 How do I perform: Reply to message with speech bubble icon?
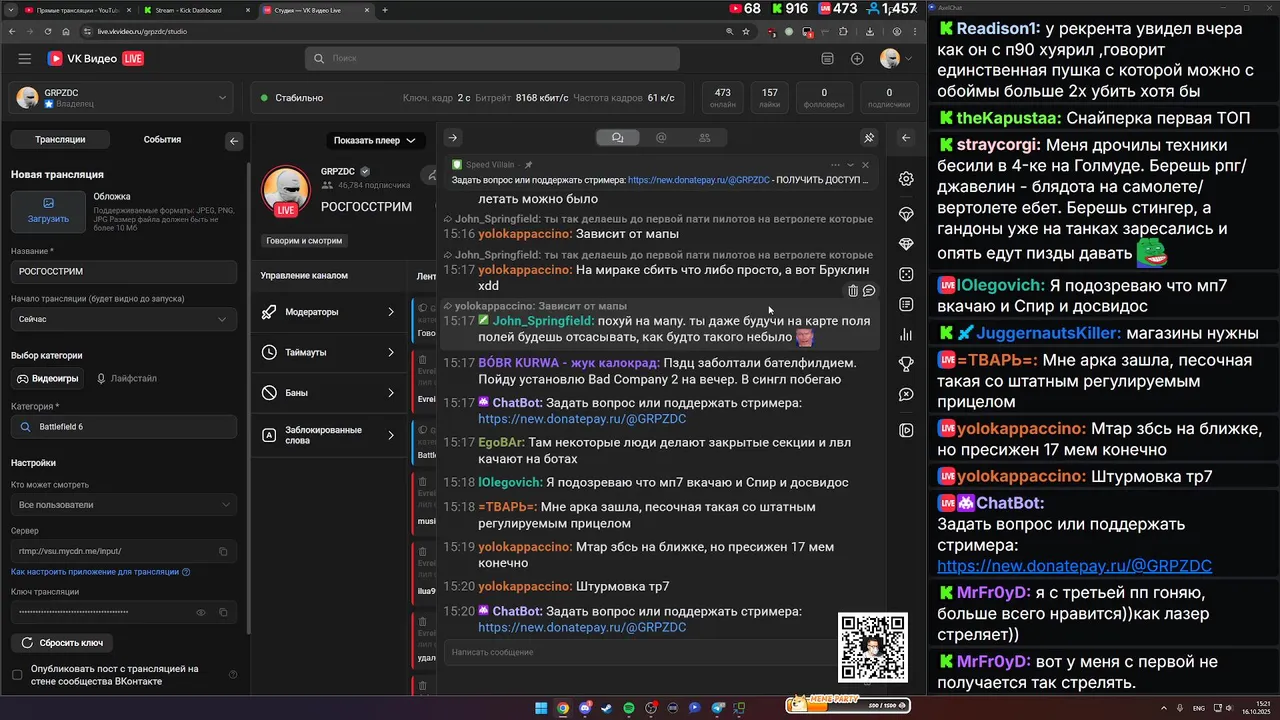point(869,291)
